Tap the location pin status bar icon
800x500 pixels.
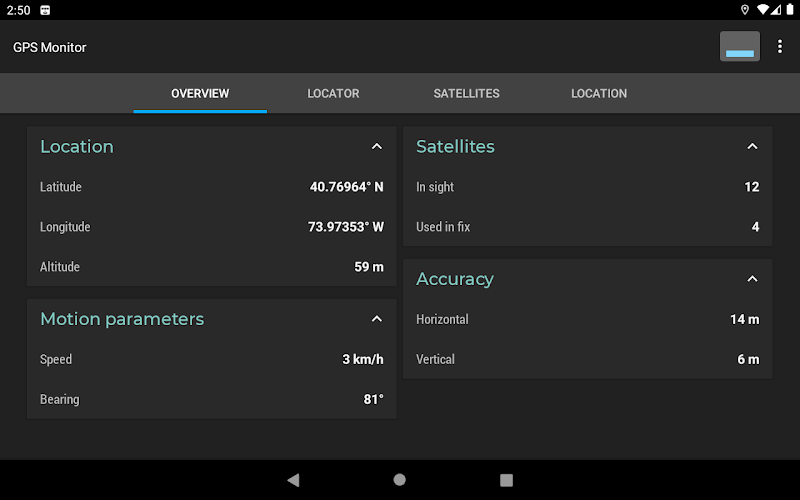745,10
